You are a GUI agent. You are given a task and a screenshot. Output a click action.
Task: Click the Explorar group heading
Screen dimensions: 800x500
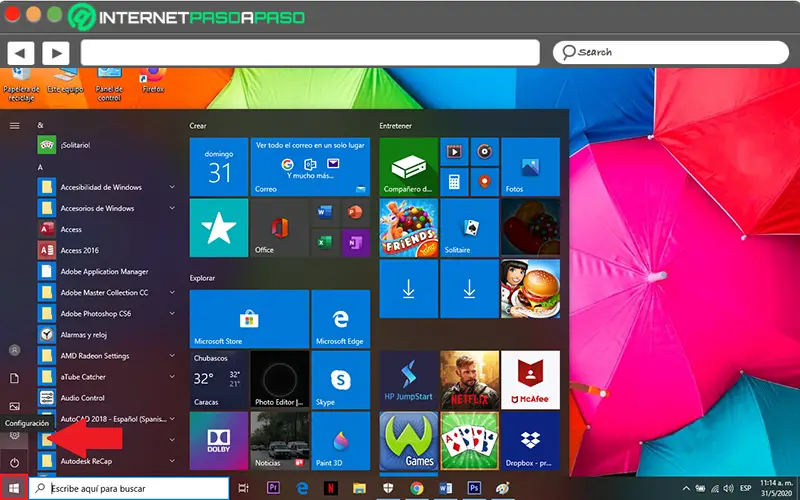(202, 278)
